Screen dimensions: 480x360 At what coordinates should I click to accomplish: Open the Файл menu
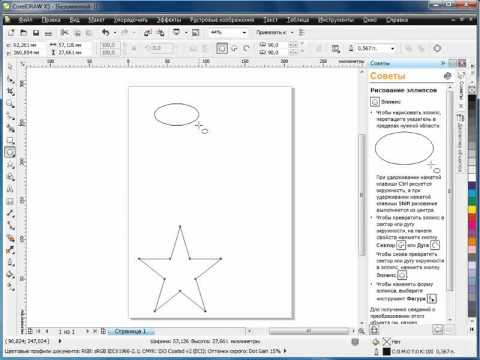tap(26, 20)
